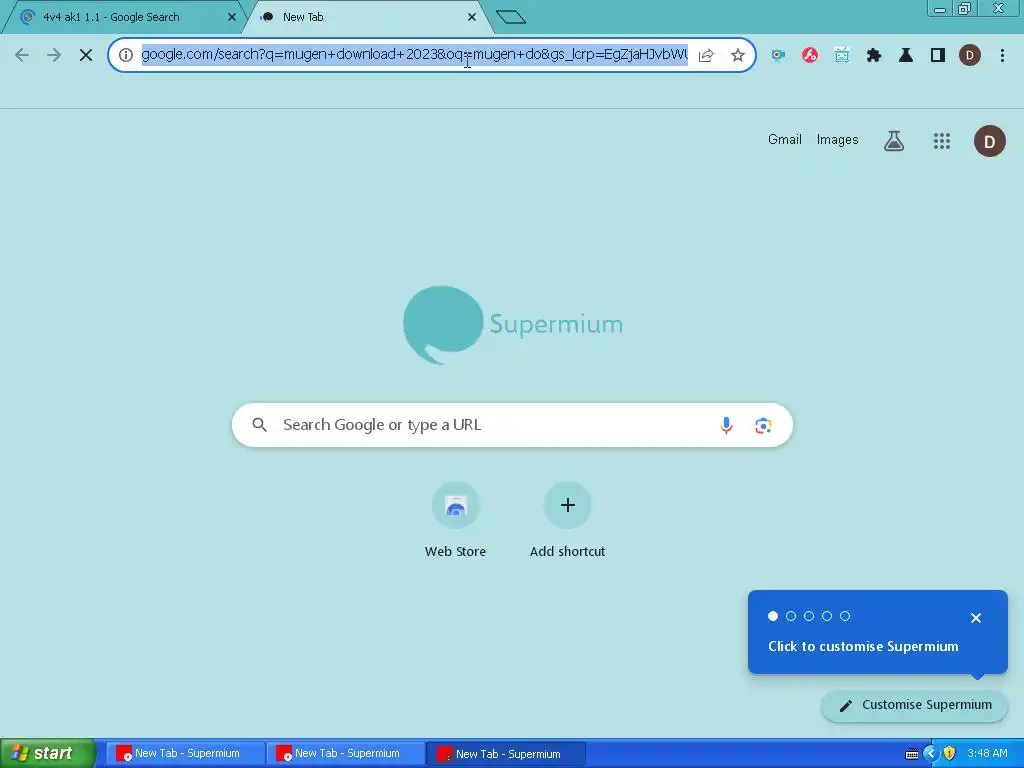
Task: Stop loading the page
Action: (x=86, y=55)
